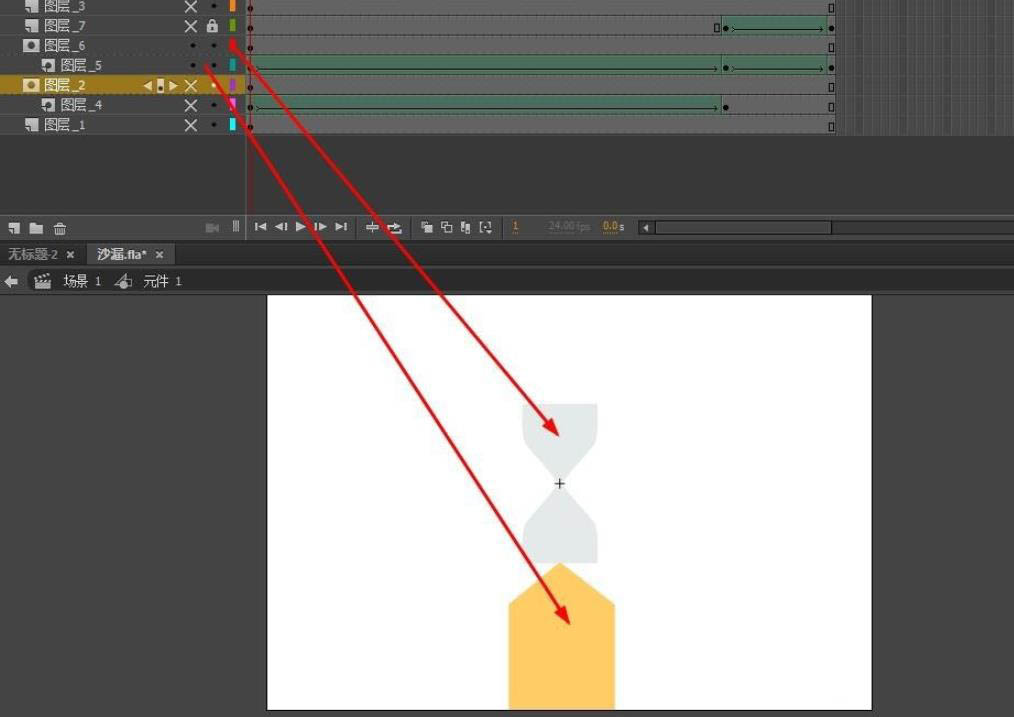Viewport: 1014px width, 717px height.
Task: Lock layer 图层_6
Action: point(214,46)
